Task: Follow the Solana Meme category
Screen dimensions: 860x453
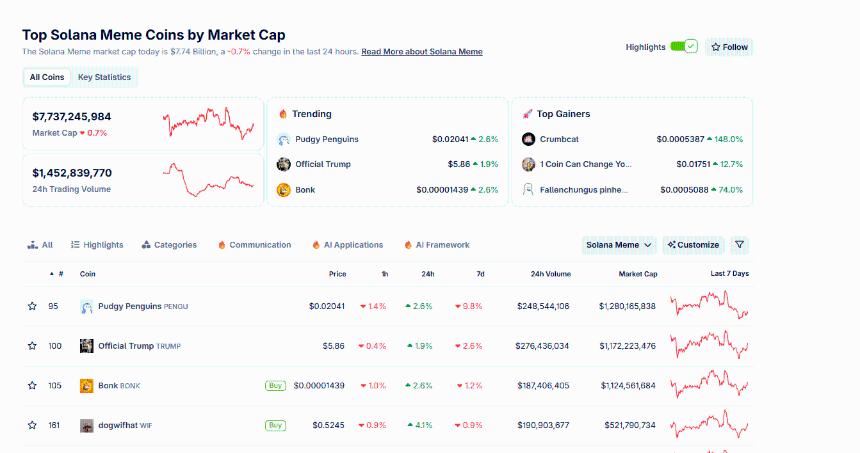Action: [x=729, y=47]
